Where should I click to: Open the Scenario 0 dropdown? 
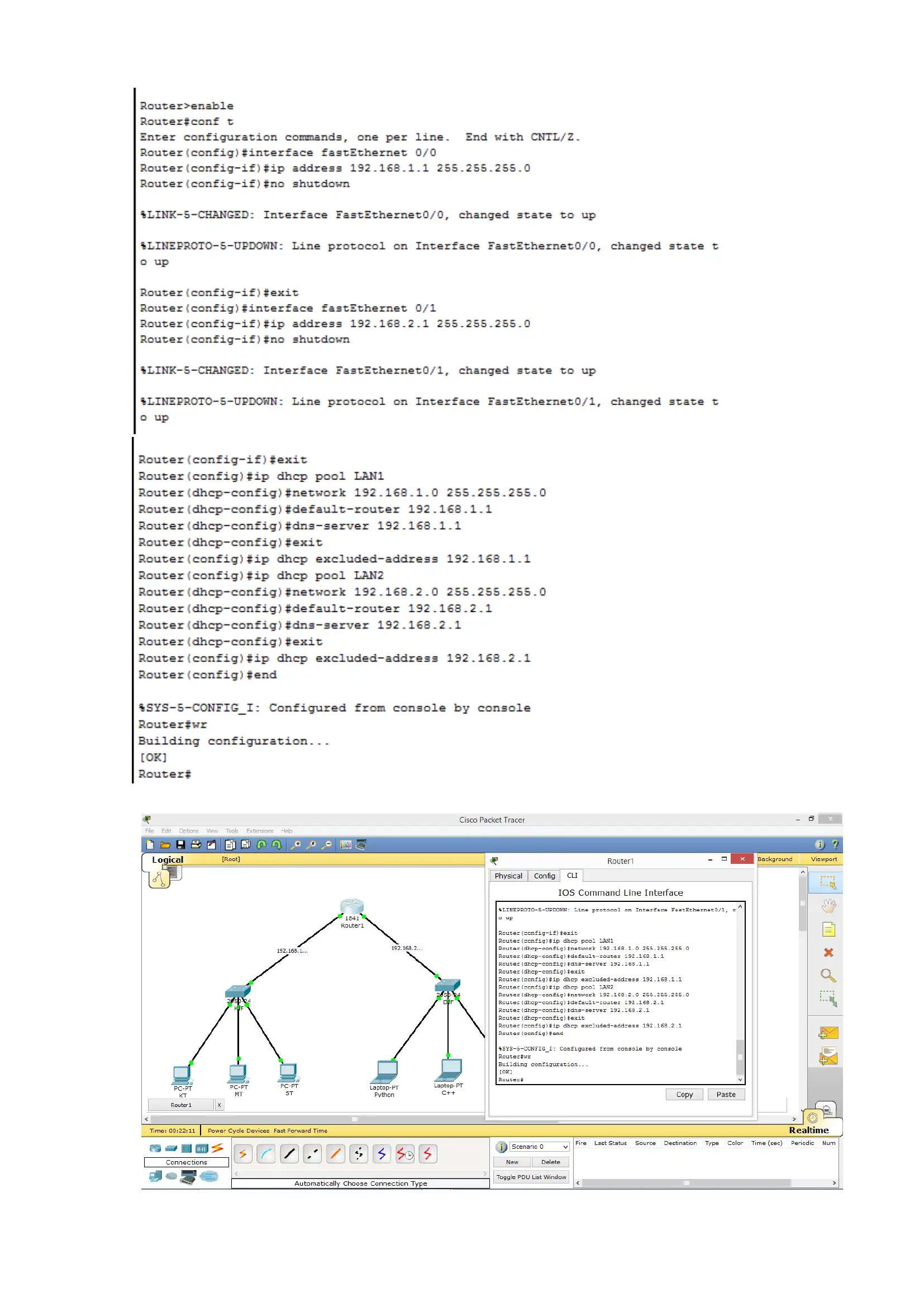tap(540, 1147)
